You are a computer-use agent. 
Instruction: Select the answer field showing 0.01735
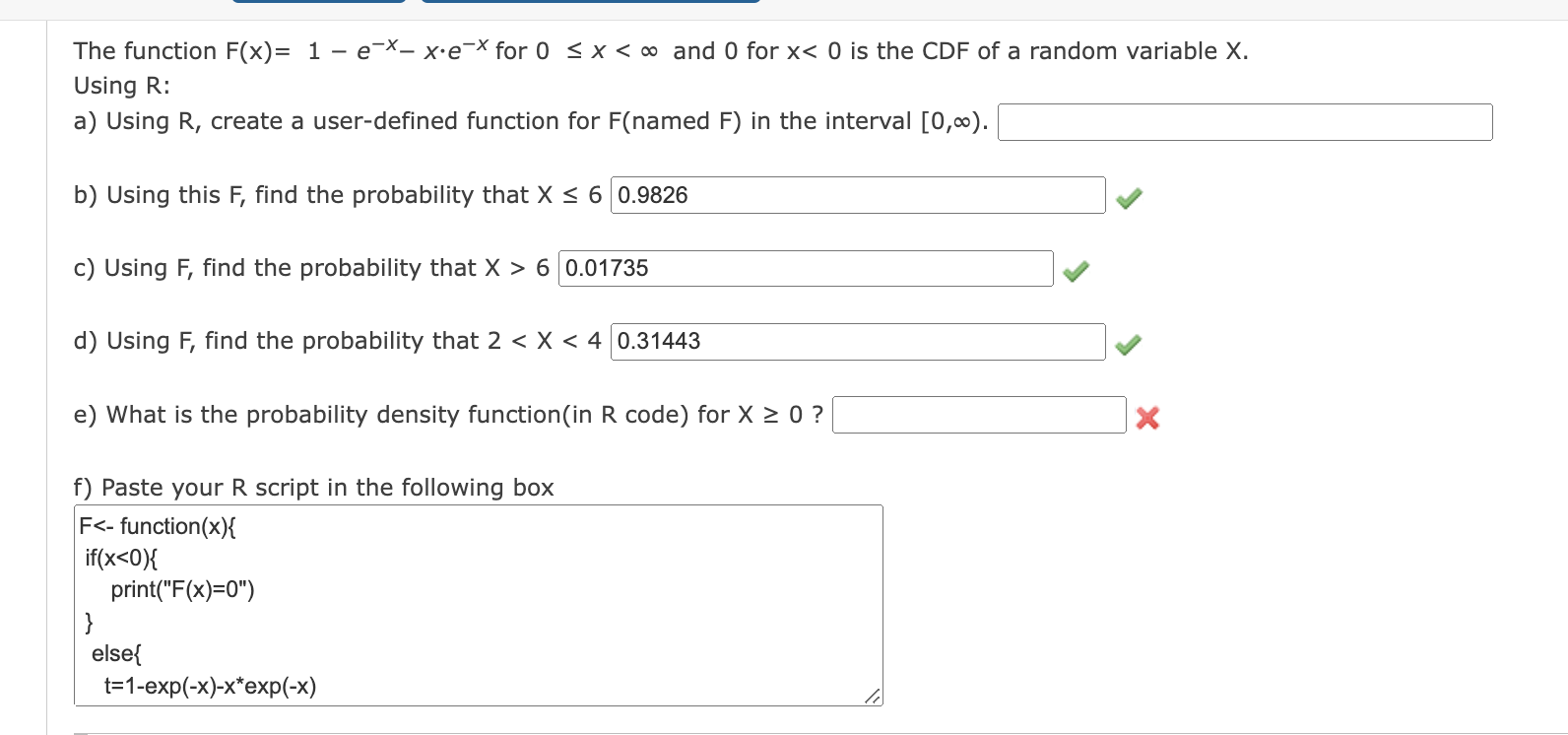[x=805, y=268]
